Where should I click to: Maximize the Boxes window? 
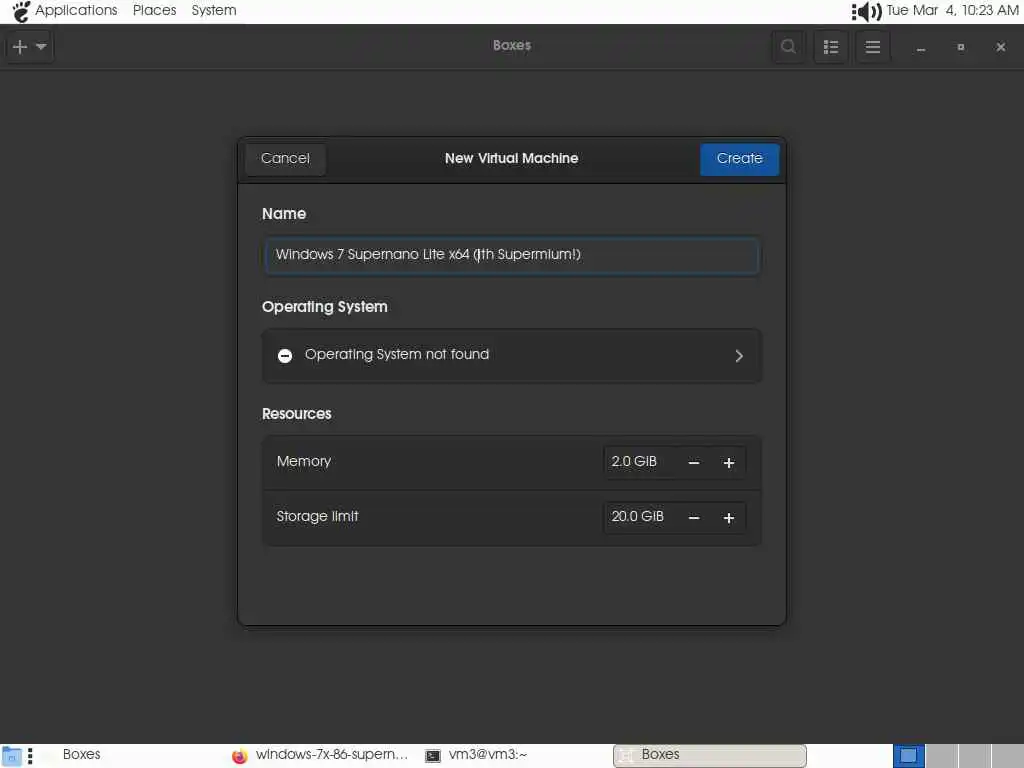[961, 47]
